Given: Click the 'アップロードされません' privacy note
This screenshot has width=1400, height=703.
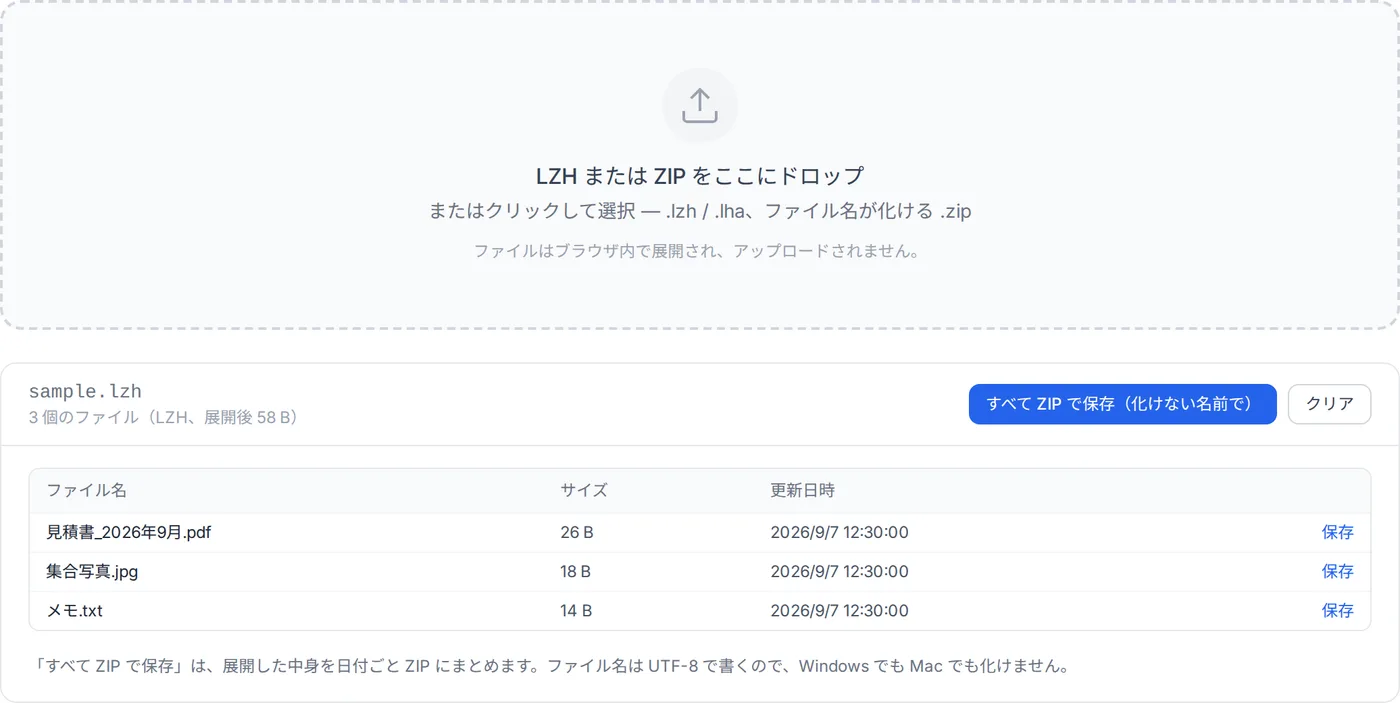Looking at the screenshot, I should coord(697,251).
